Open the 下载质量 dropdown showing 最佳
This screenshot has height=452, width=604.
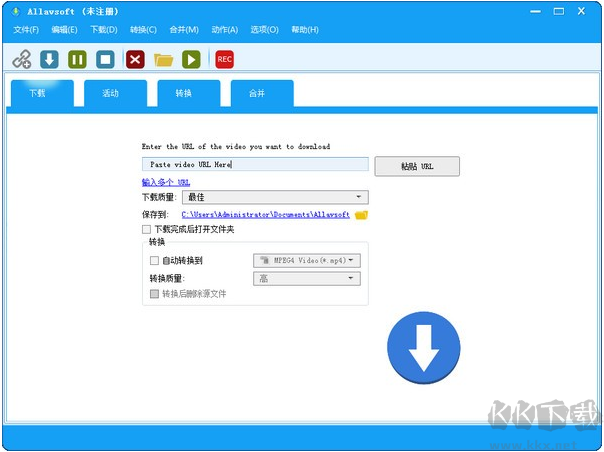(275, 197)
